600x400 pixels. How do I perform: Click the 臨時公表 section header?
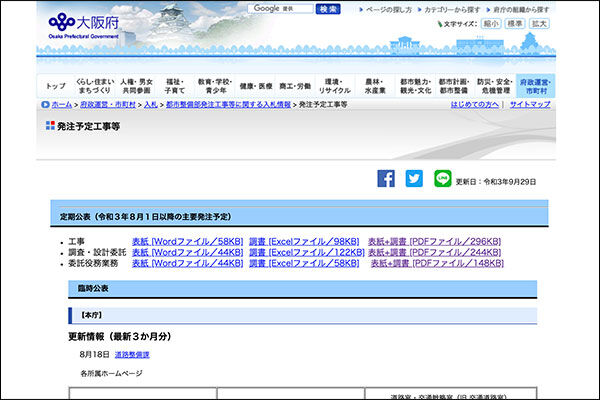tap(303, 289)
